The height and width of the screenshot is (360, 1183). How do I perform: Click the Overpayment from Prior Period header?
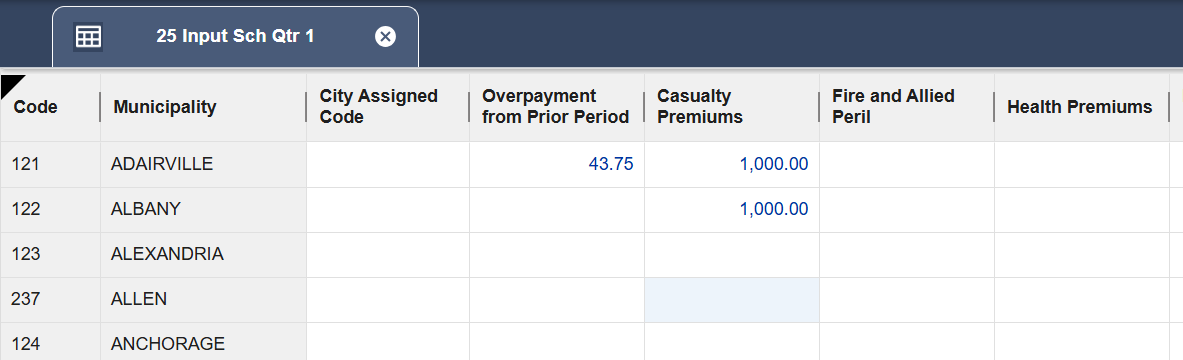tap(557, 107)
